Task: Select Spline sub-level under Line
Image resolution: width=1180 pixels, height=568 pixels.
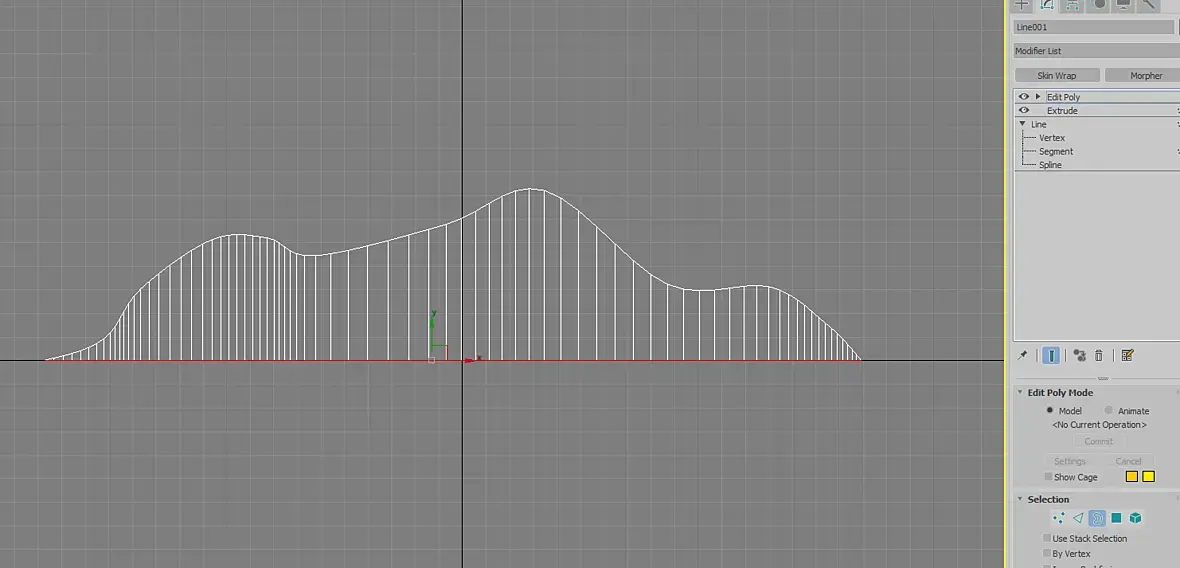Action: [x=1050, y=165]
